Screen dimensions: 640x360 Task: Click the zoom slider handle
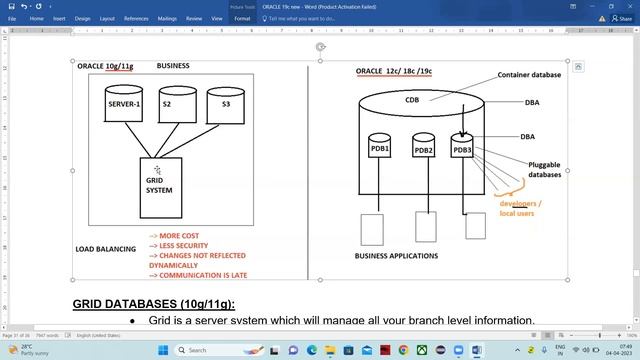pyautogui.click(x=600, y=336)
